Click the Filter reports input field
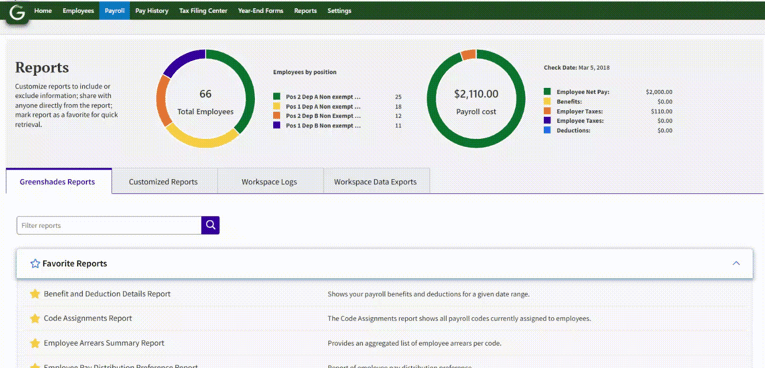Screen dimensions: 765x368 pyautogui.click(x=109, y=225)
